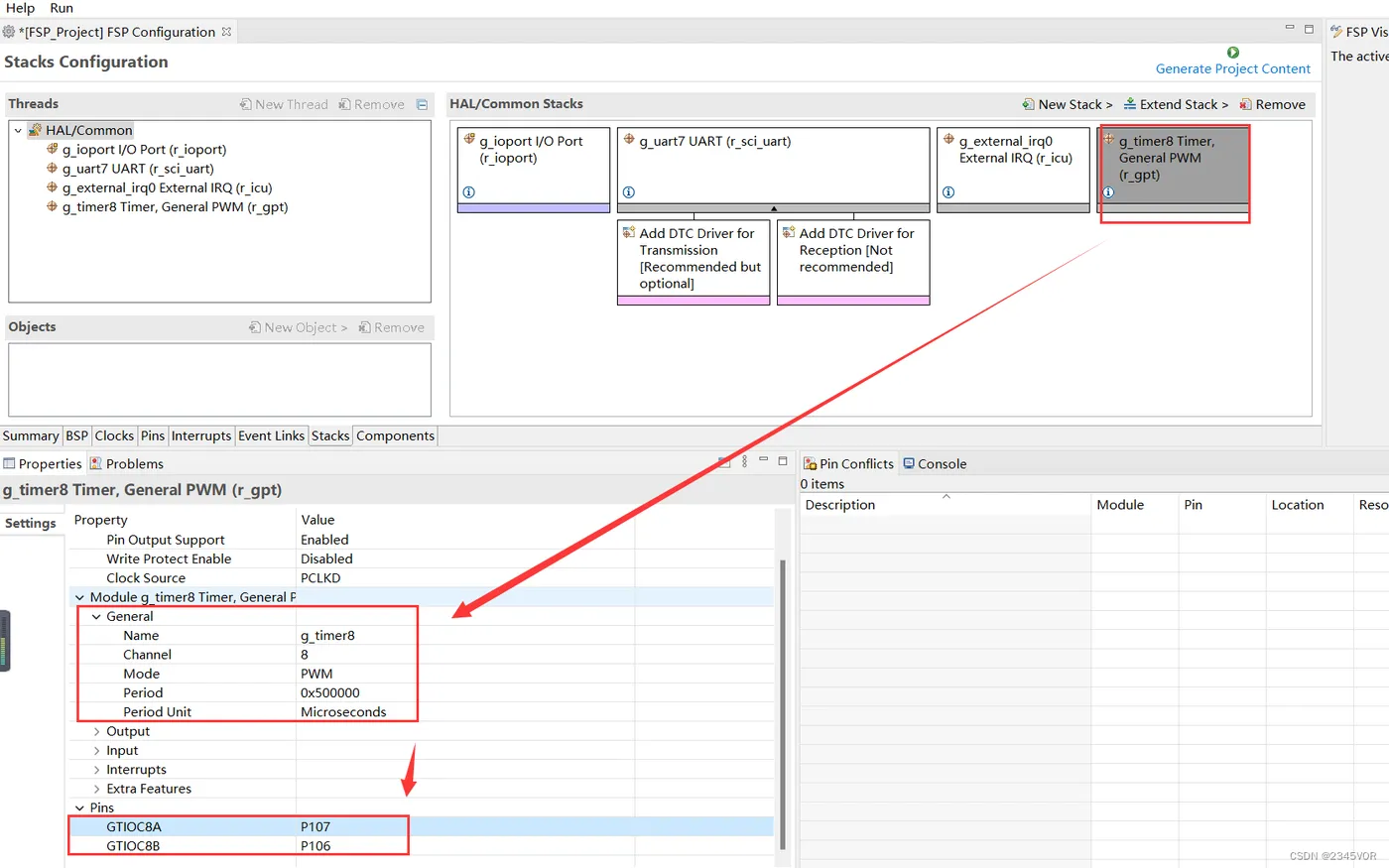Click the info icon on g_timer8 stack box
This screenshot has height=868, width=1389.
point(1108,192)
